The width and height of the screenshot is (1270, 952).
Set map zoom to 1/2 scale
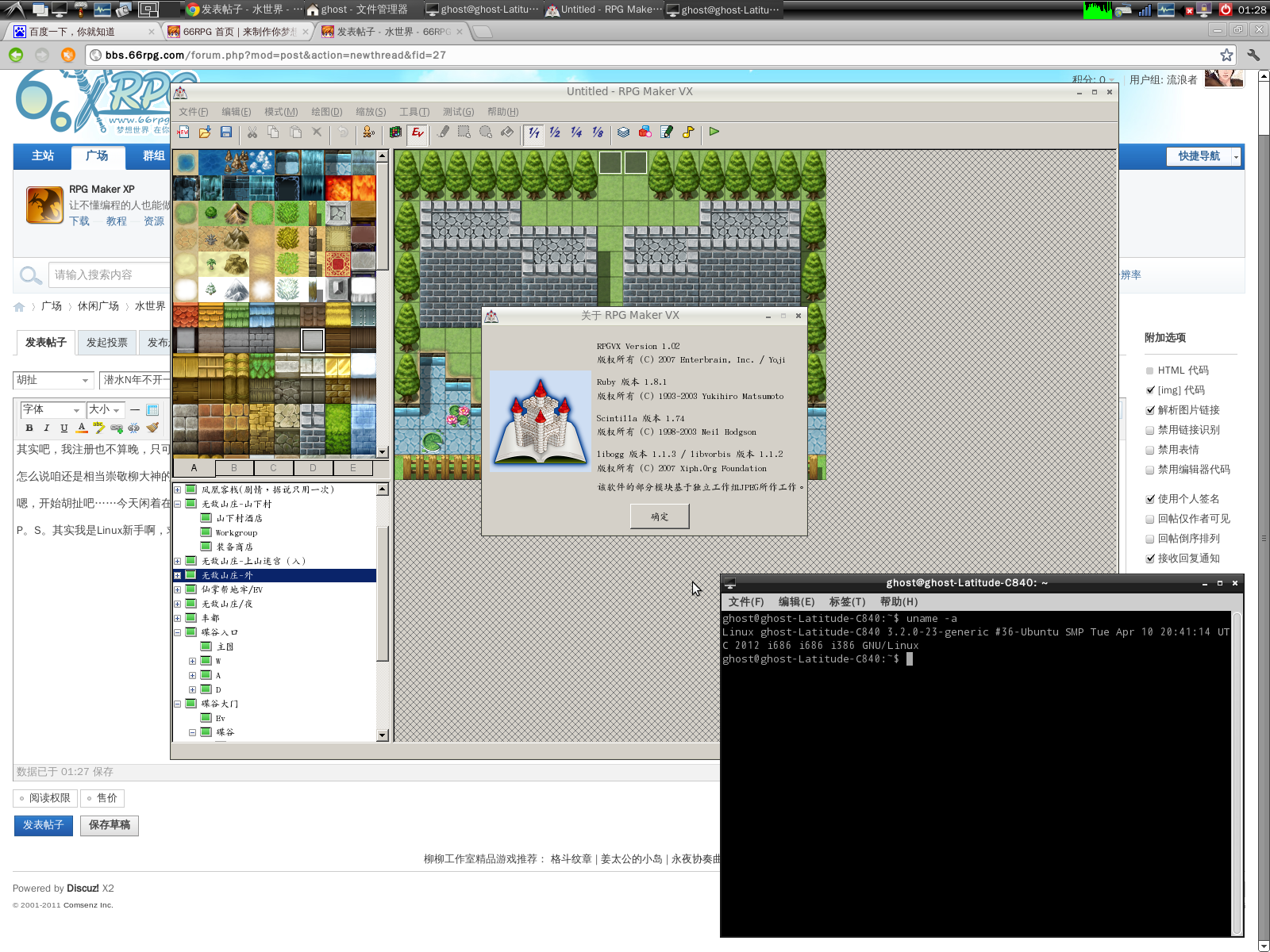point(555,132)
